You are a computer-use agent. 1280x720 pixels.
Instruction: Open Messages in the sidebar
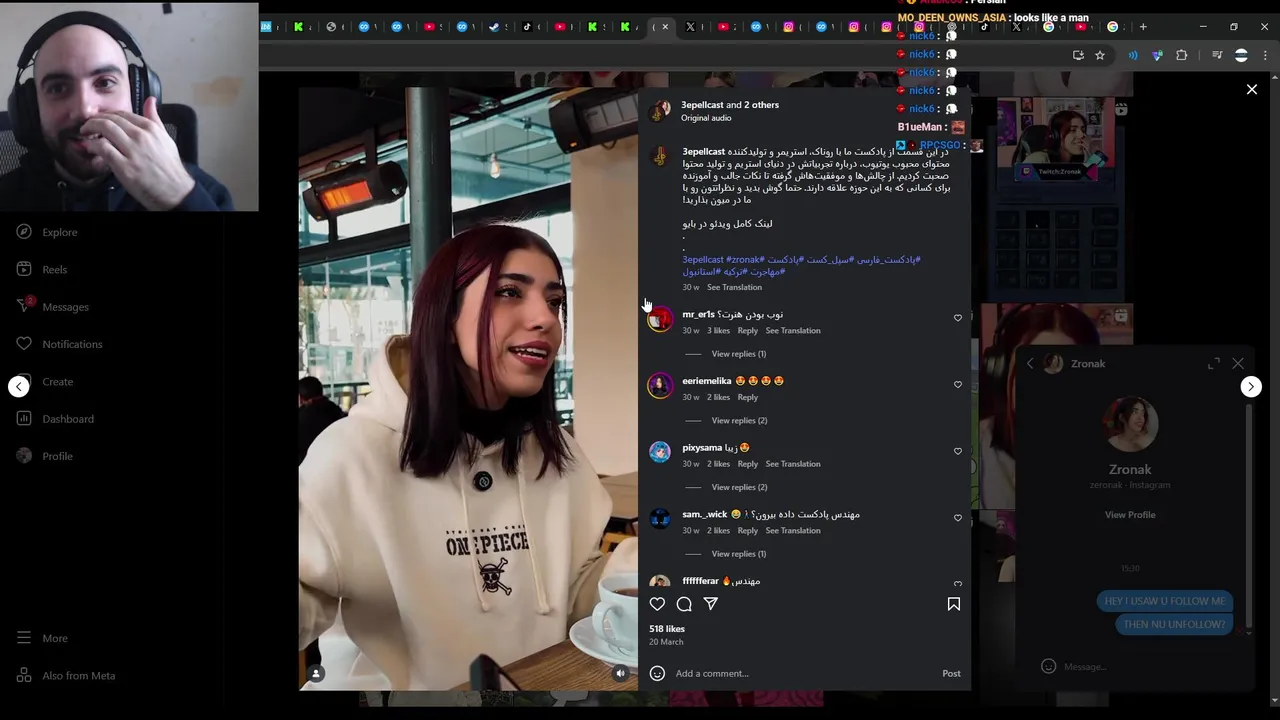[x=52, y=306]
